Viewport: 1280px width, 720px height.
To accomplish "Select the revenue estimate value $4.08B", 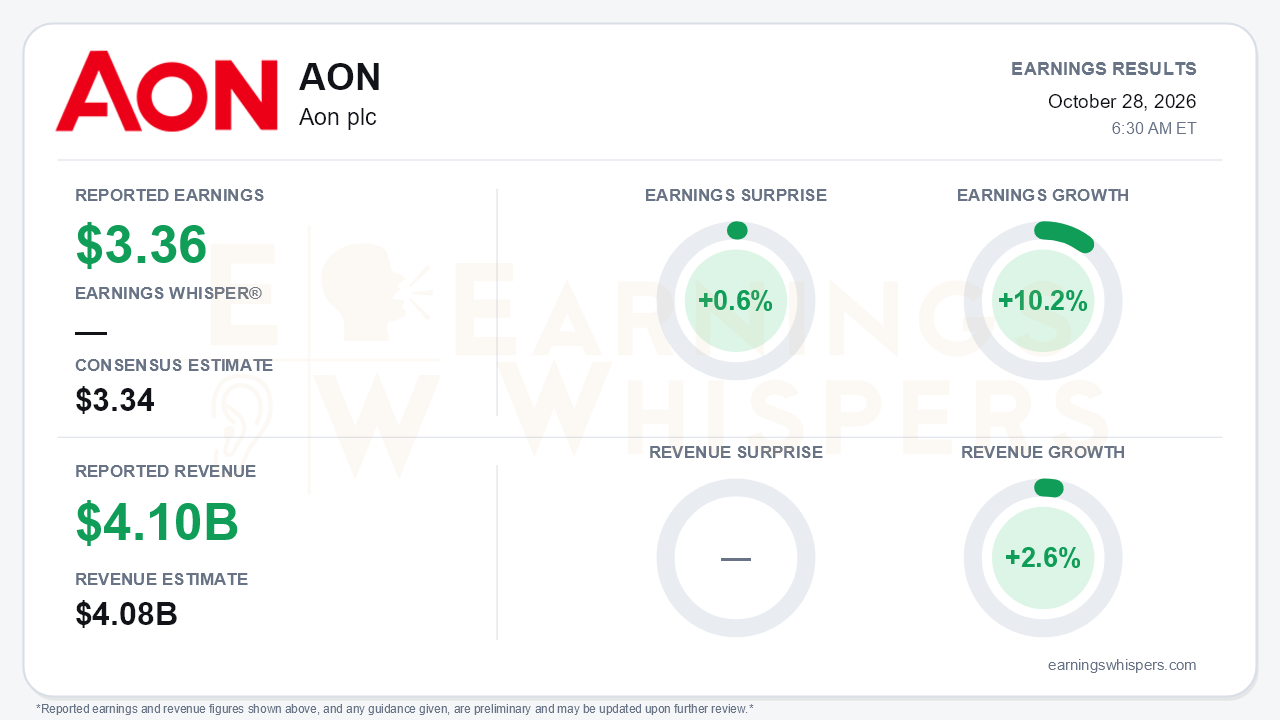I will click(x=127, y=614).
